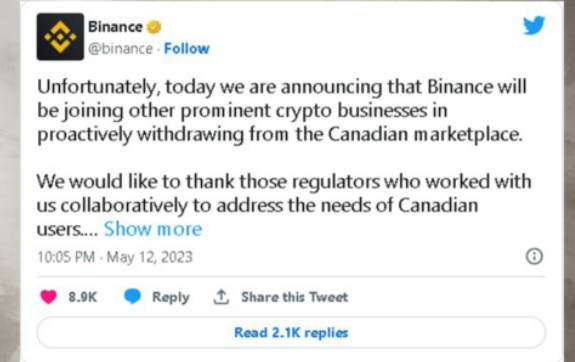
Task: Click the Twitter info circle icon
Action: (534, 256)
